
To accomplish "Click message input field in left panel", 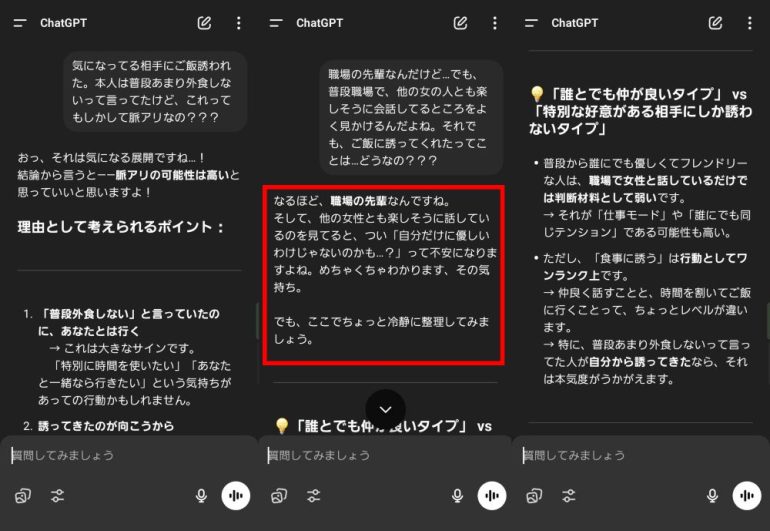I will tap(120, 455).
